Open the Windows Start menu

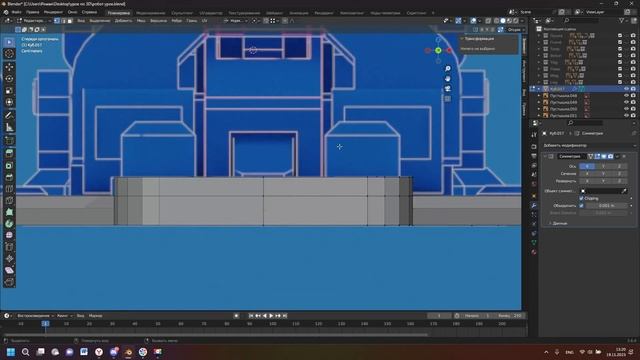(x=11, y=352)
